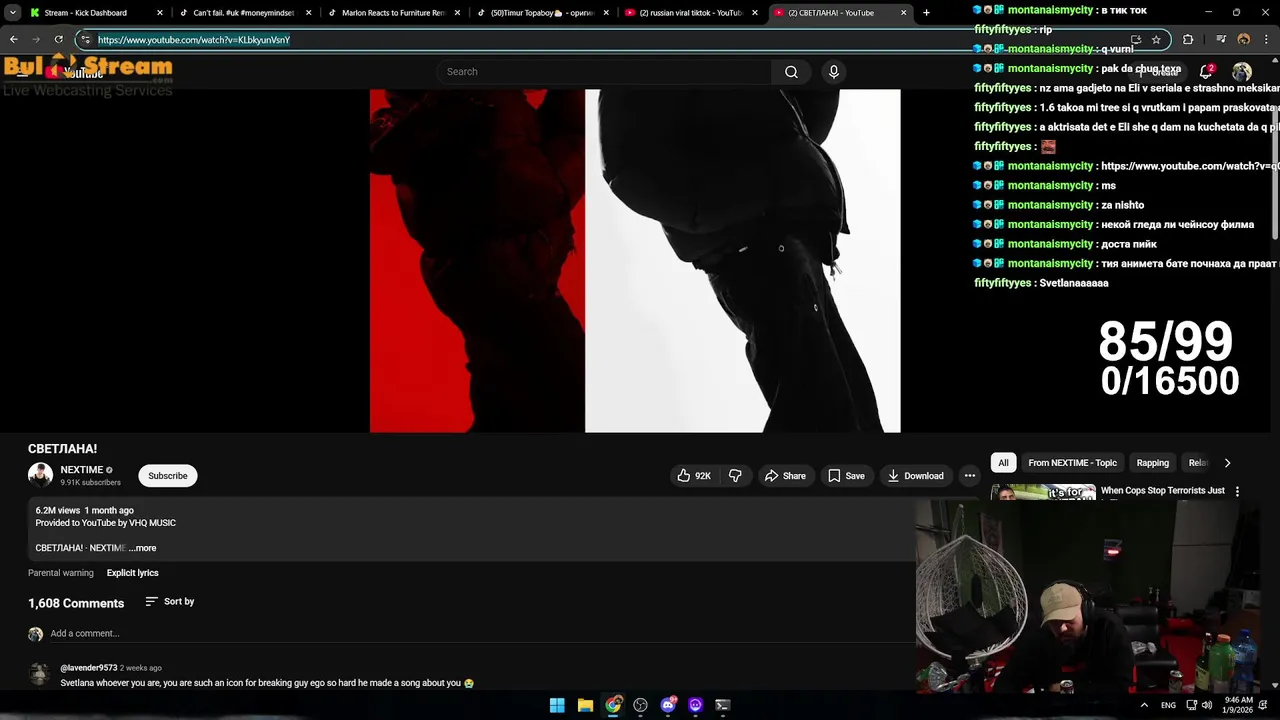The width and height of the screenshot is (1280, 720).
Task: Open the ENG language switcher
Action: coord(1168,705)
